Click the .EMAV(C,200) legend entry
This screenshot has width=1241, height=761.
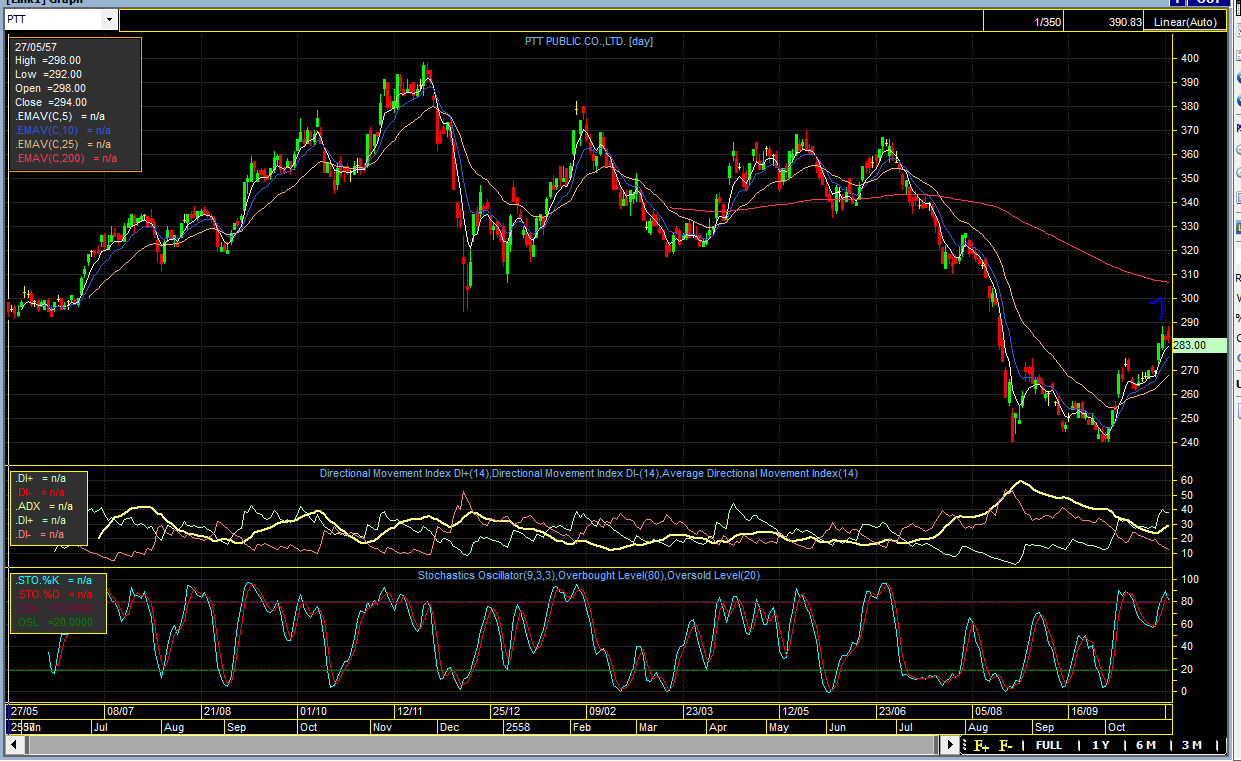tap(66, 158)
